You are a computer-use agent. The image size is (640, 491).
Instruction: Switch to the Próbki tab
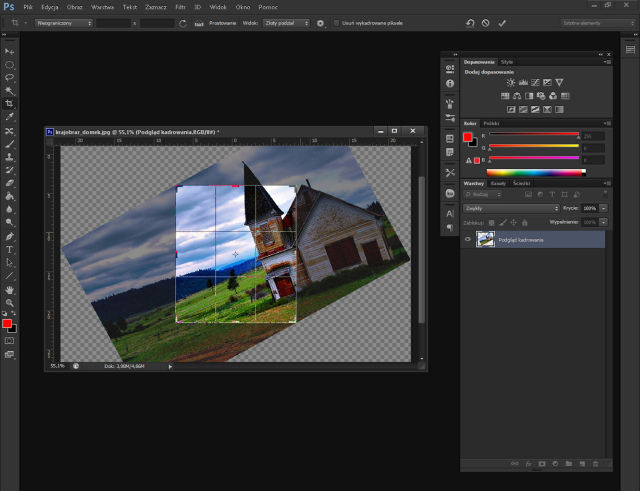click(491, 123)
